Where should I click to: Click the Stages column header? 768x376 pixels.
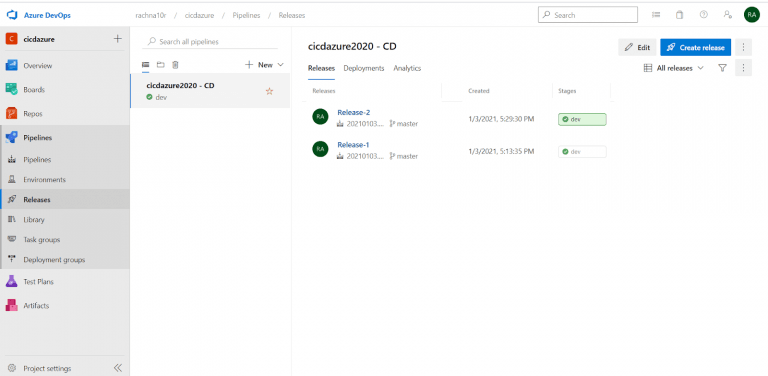(x=567, y=91)
